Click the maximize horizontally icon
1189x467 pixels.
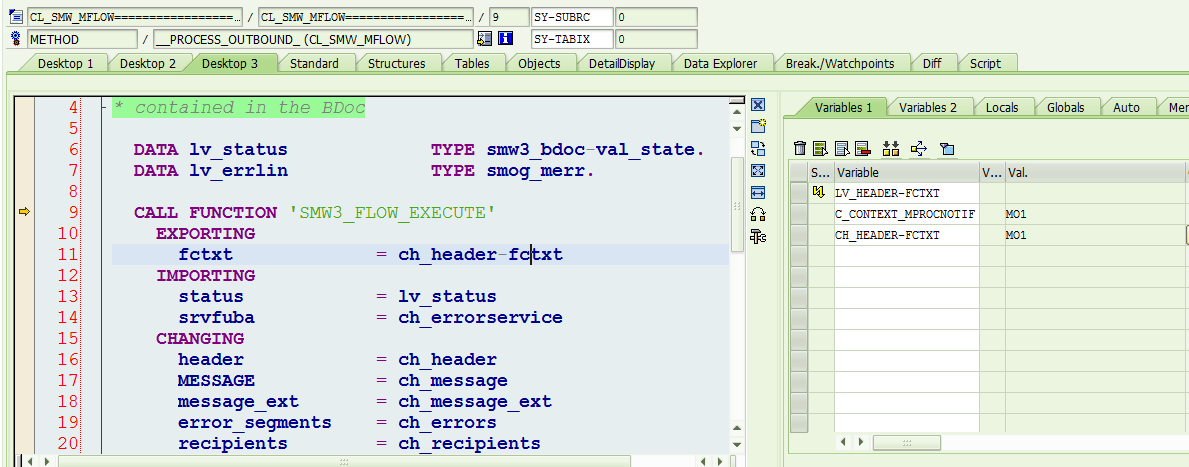[758, 193]
